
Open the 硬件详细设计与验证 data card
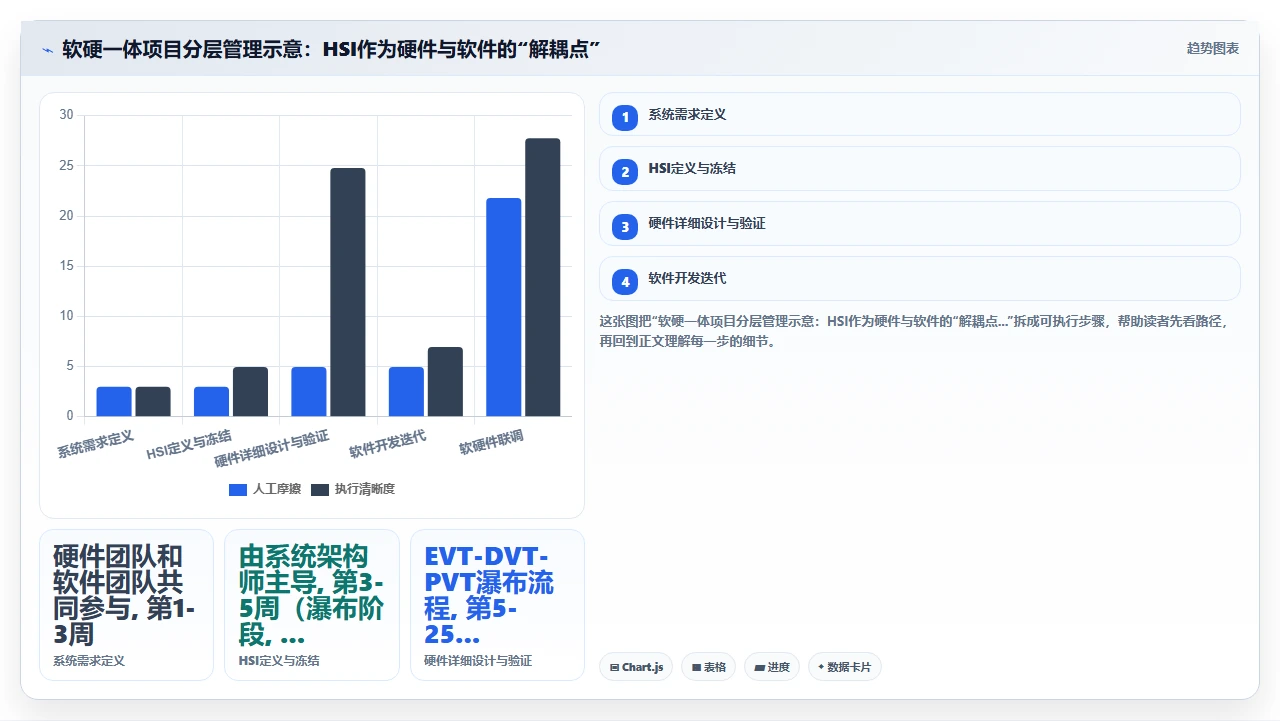(497, 605)
